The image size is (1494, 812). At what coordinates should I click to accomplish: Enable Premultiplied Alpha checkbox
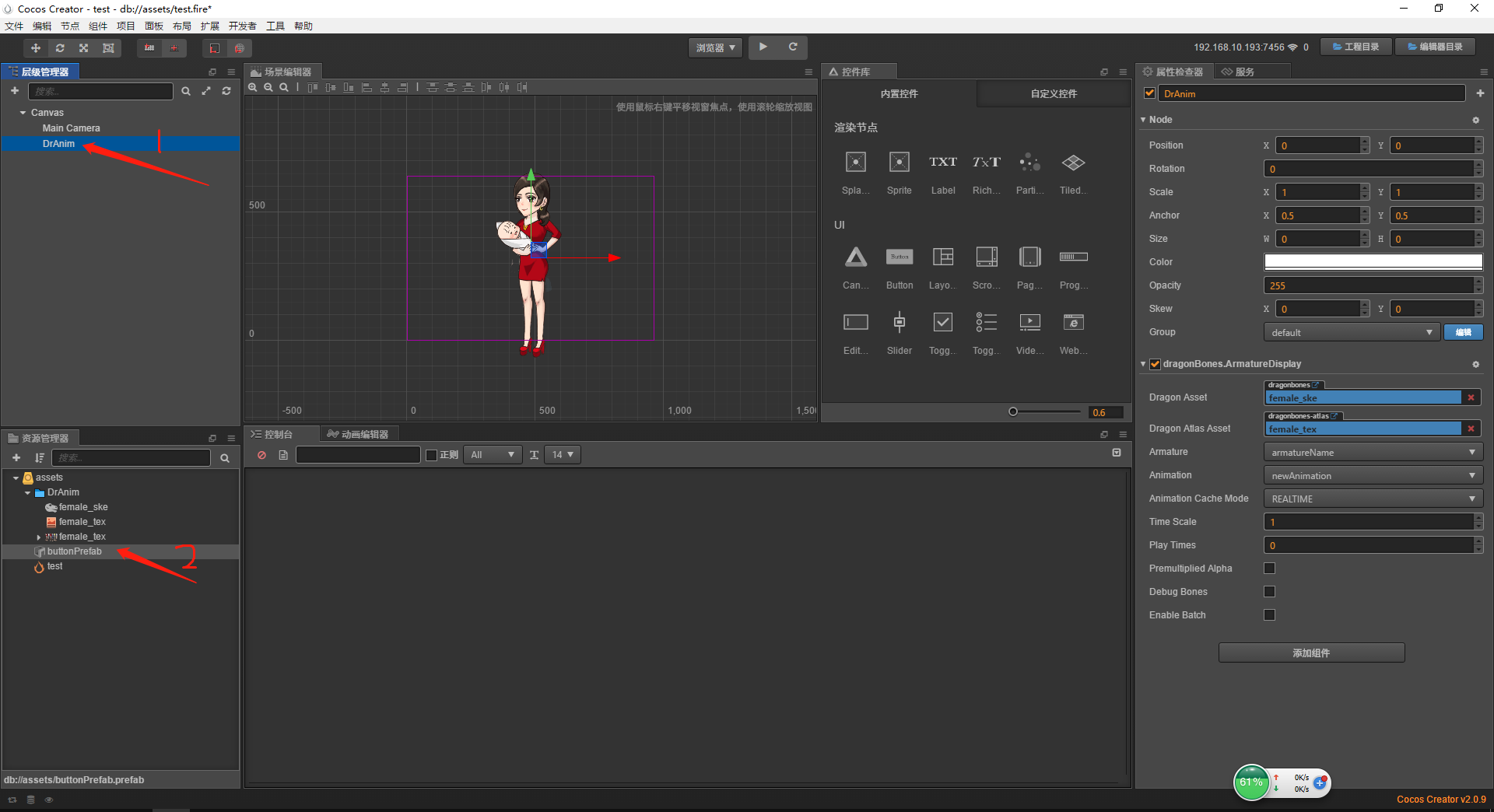pyautogui.click(x=1270, y=569)
